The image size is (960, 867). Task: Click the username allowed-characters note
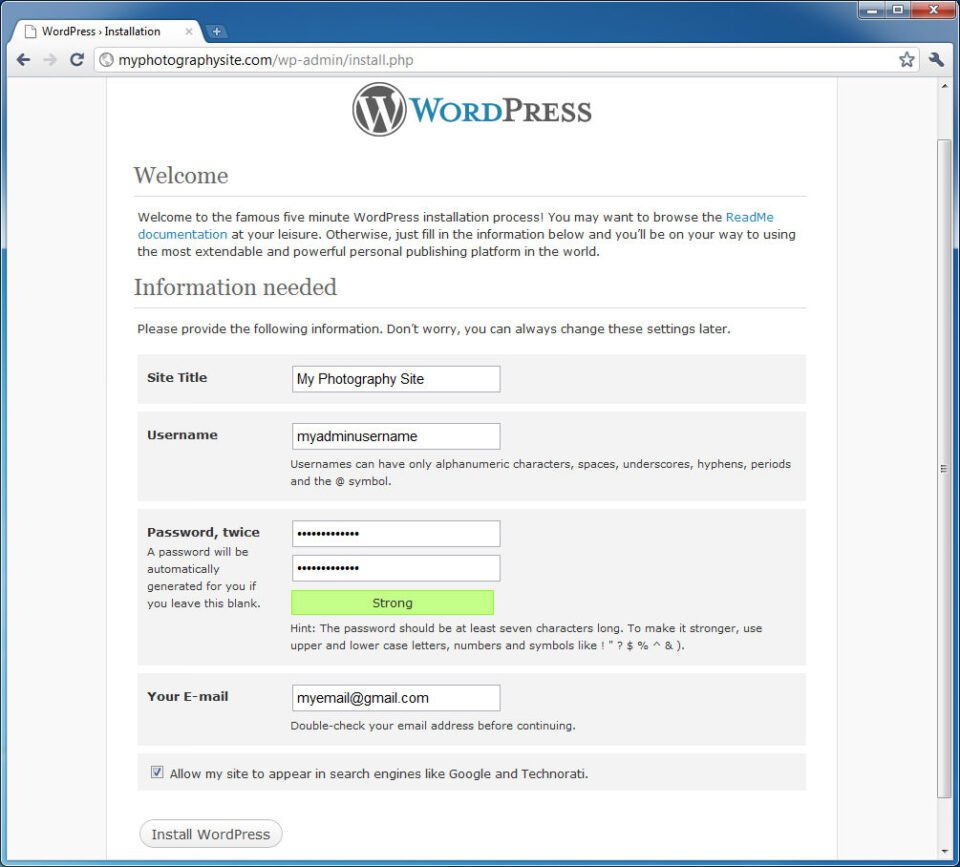pyautogui.click(x=541, y=473)
